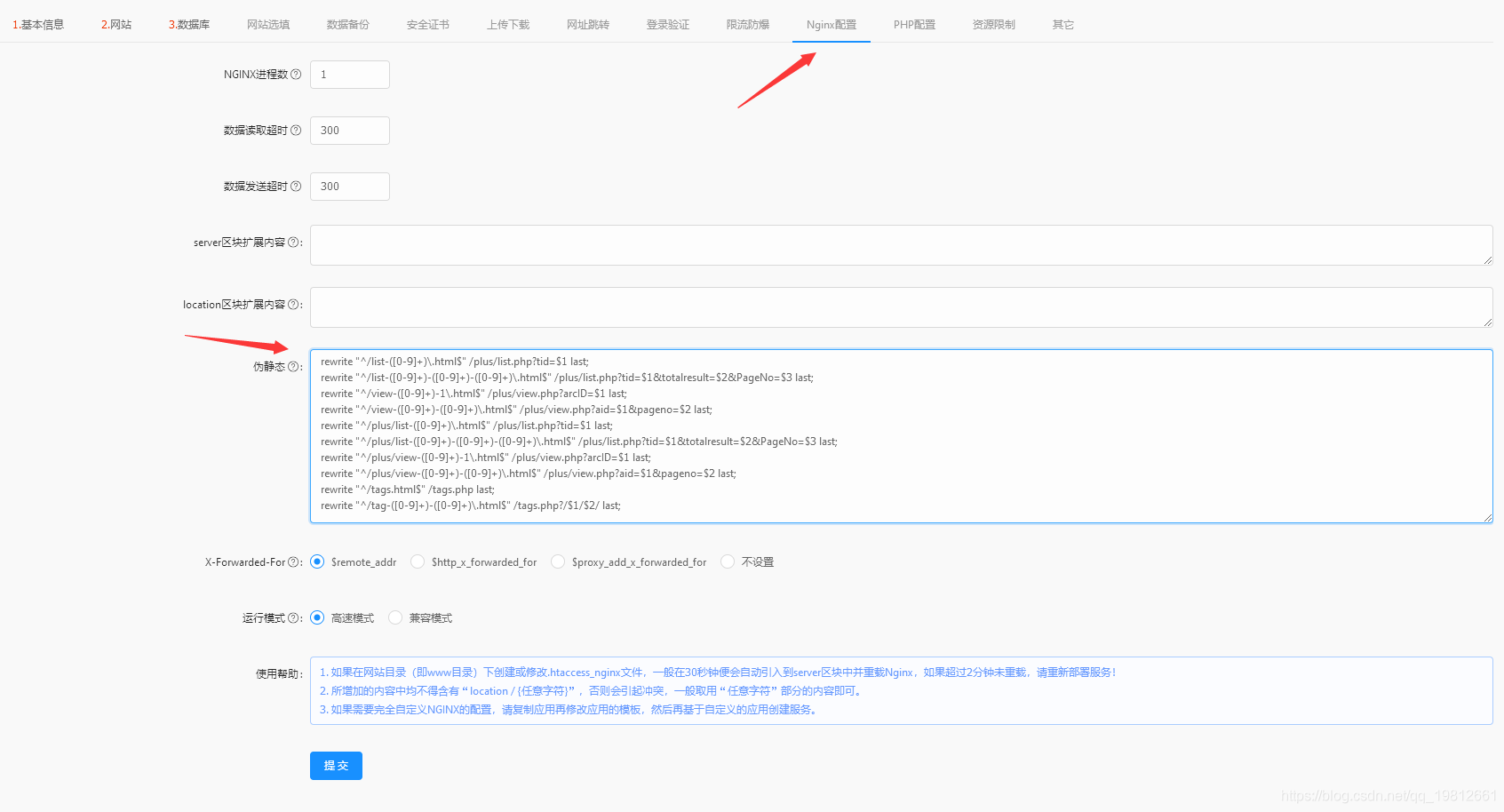The width and height of the screenshot is (1504, 812).
Task: Select 不设置 radio option
Action: pos(728,561)
